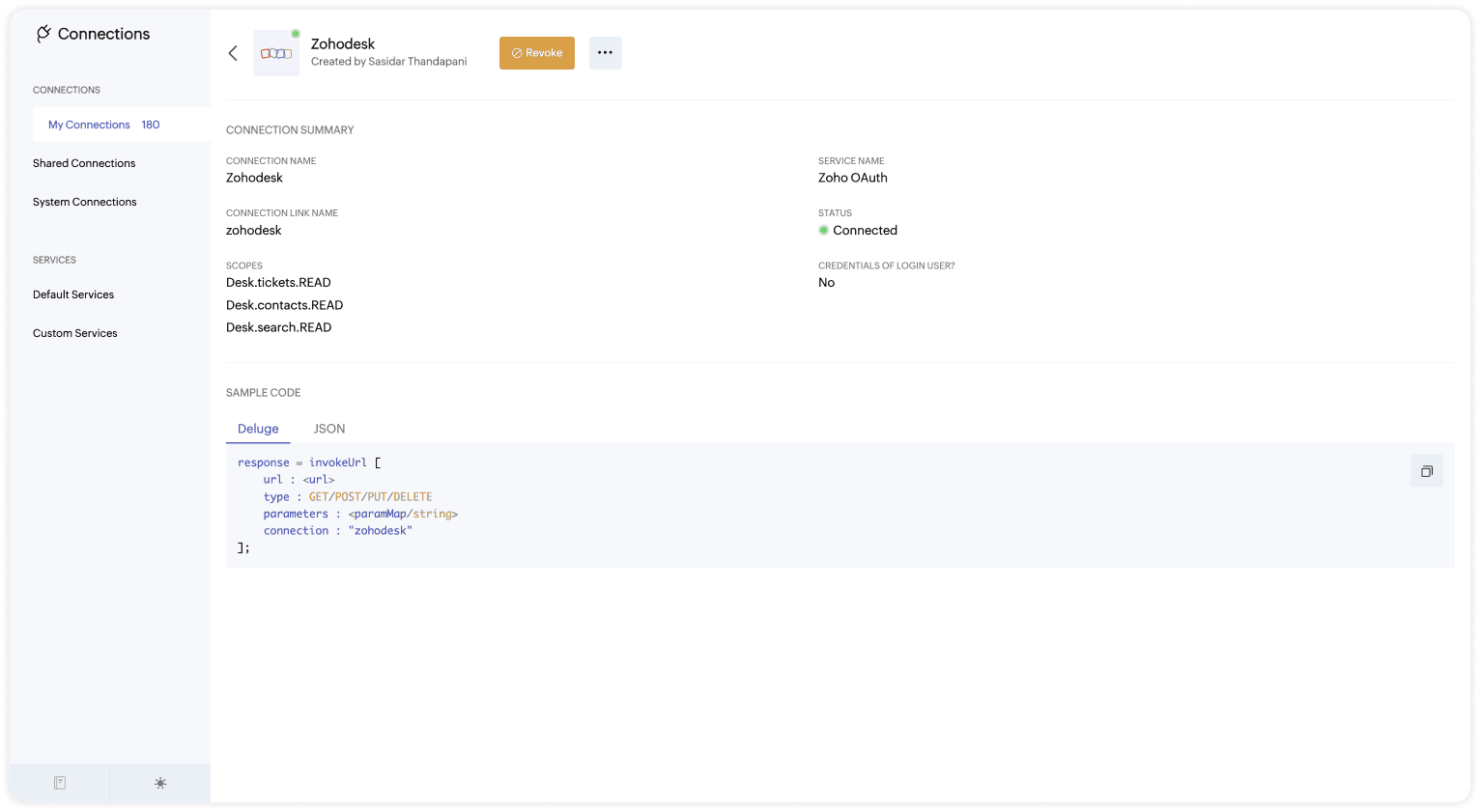Viewport: 1480px width, 812px height.
Task: Switch to the JSON sample code tab
Action: (x=329, y=429)
